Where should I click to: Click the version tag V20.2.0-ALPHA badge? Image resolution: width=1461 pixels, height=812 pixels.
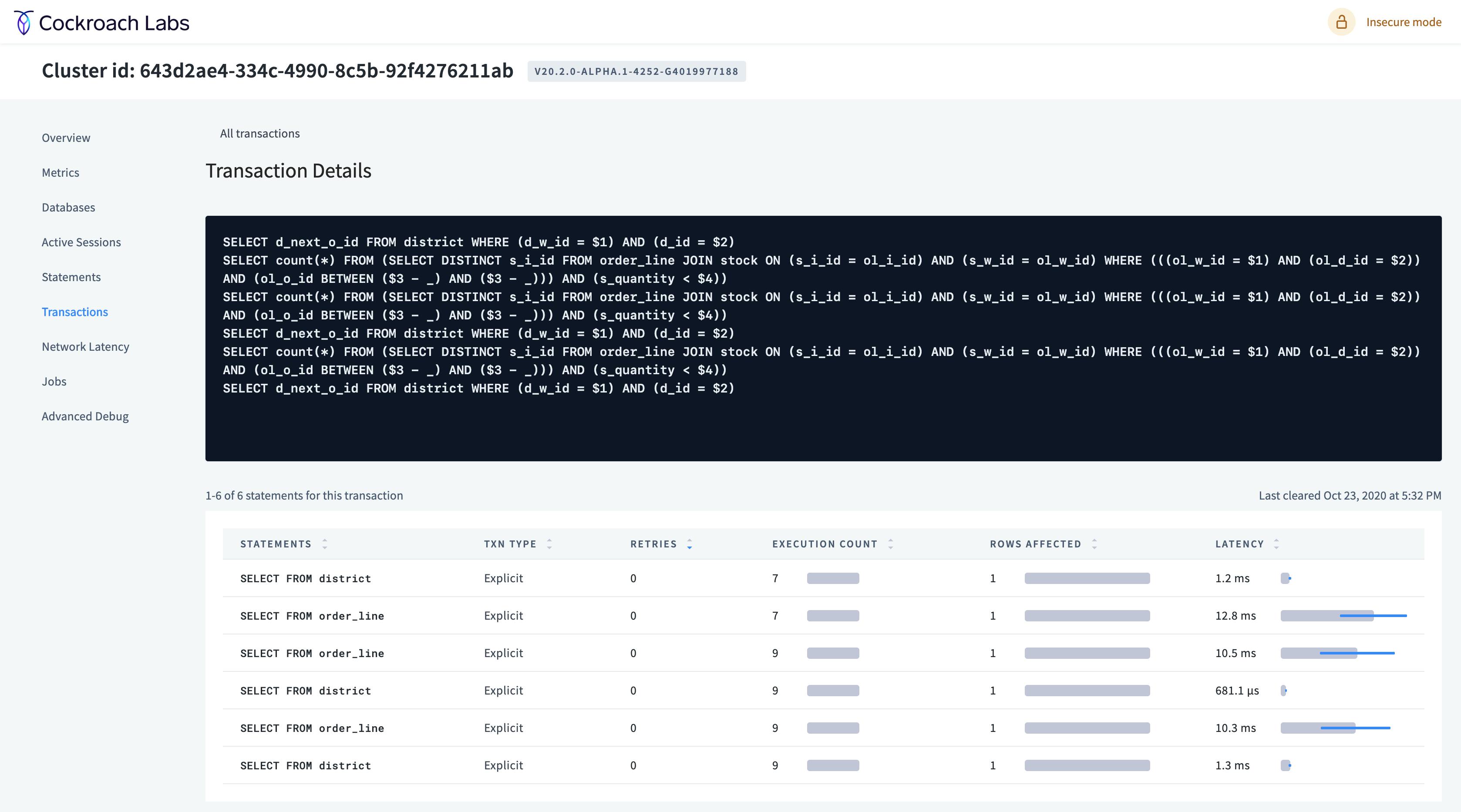(x=636, y=71)
